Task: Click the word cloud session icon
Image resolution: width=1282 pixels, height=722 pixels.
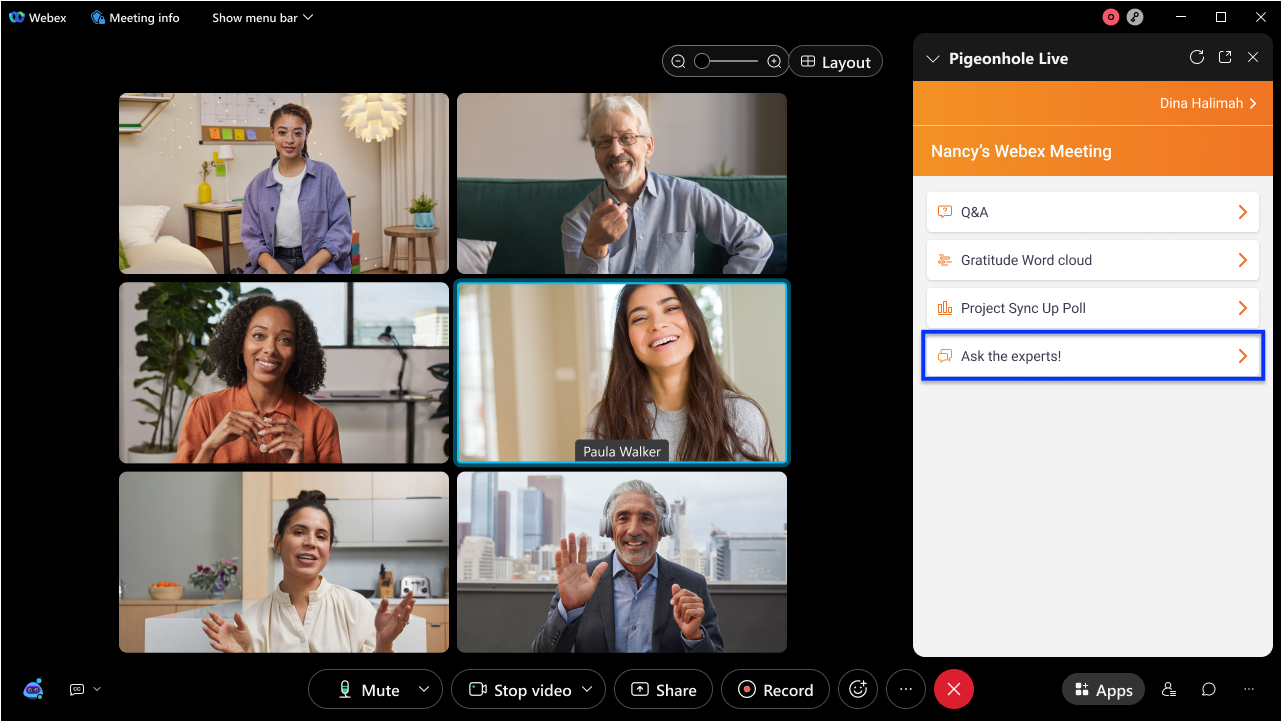Action: click(x=944, y=260)
